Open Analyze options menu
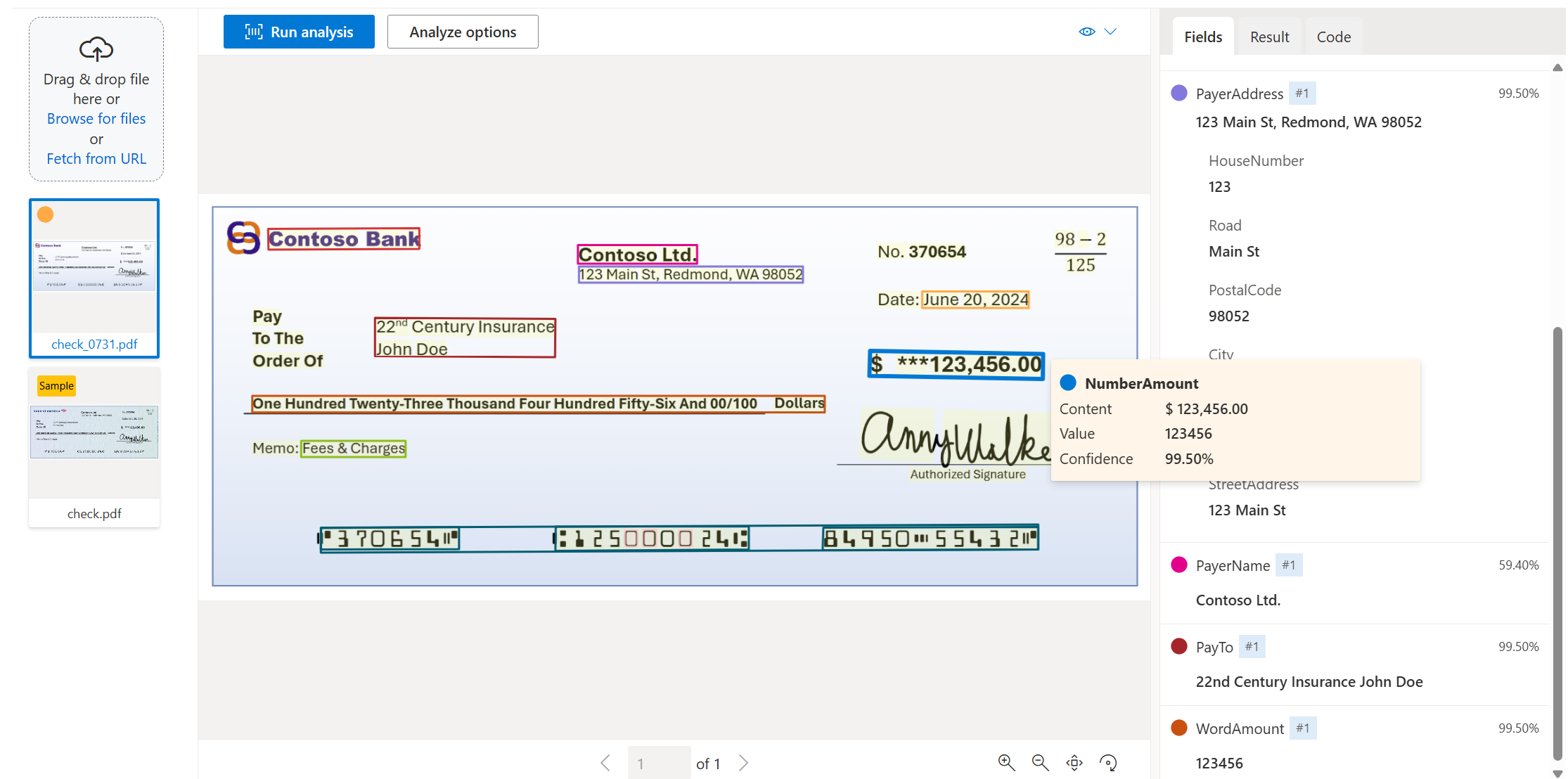The height and width of the screenshot is (779, 1568). (462, 31)
